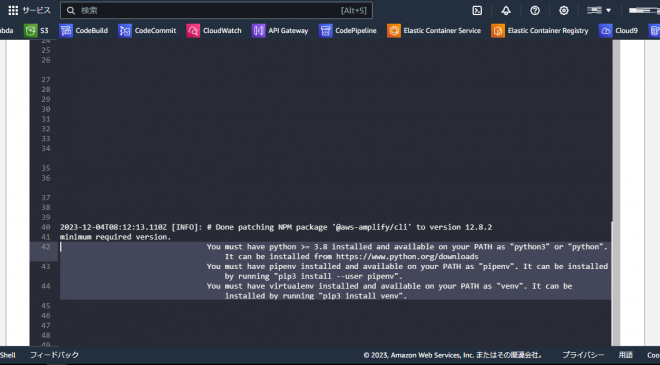The height and width of the screenshot is (365, 660).
Task: Click the log viewer vertical scrollbar
Action: [616, 193]
